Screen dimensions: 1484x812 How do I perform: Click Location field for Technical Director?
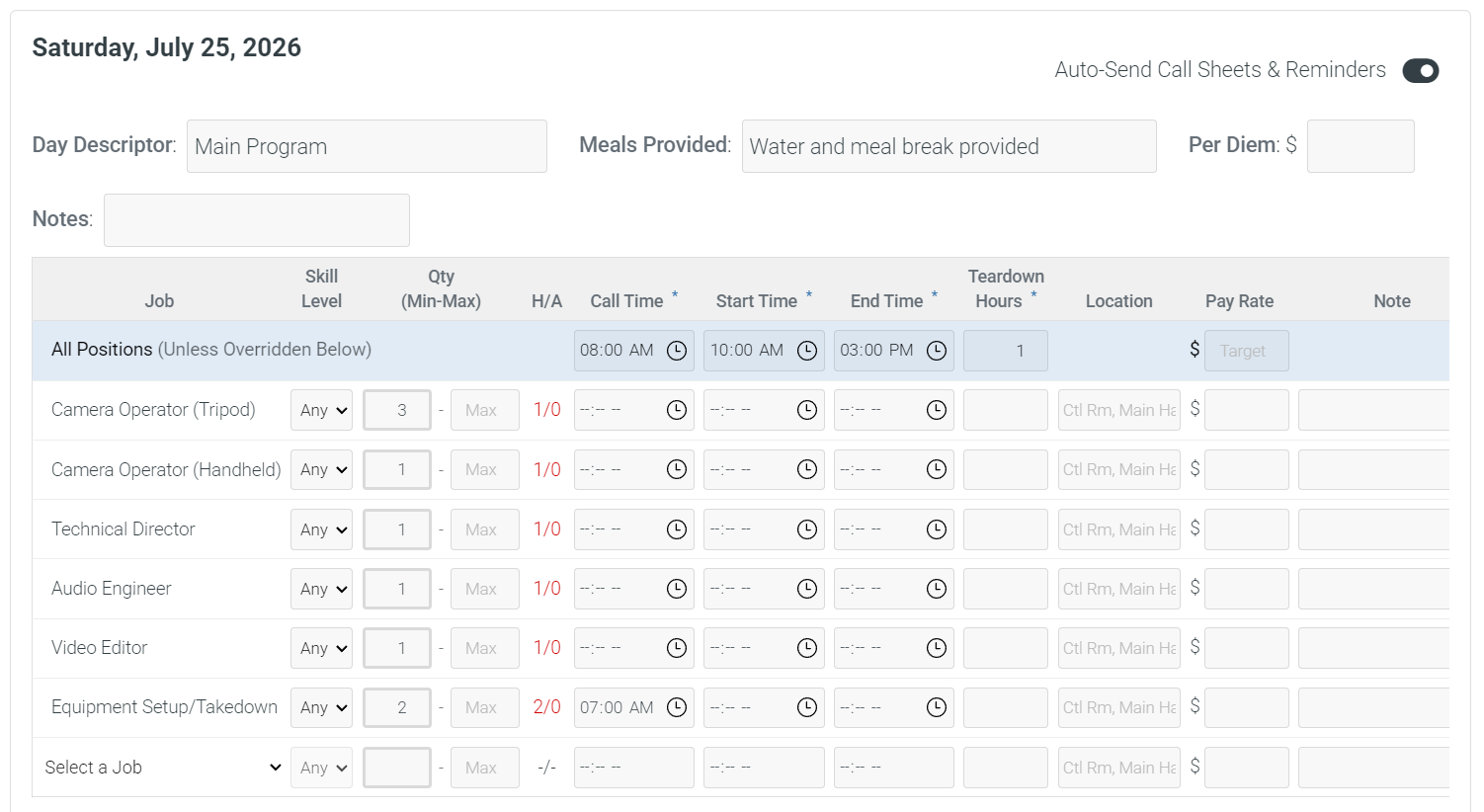pos(1119,529)
